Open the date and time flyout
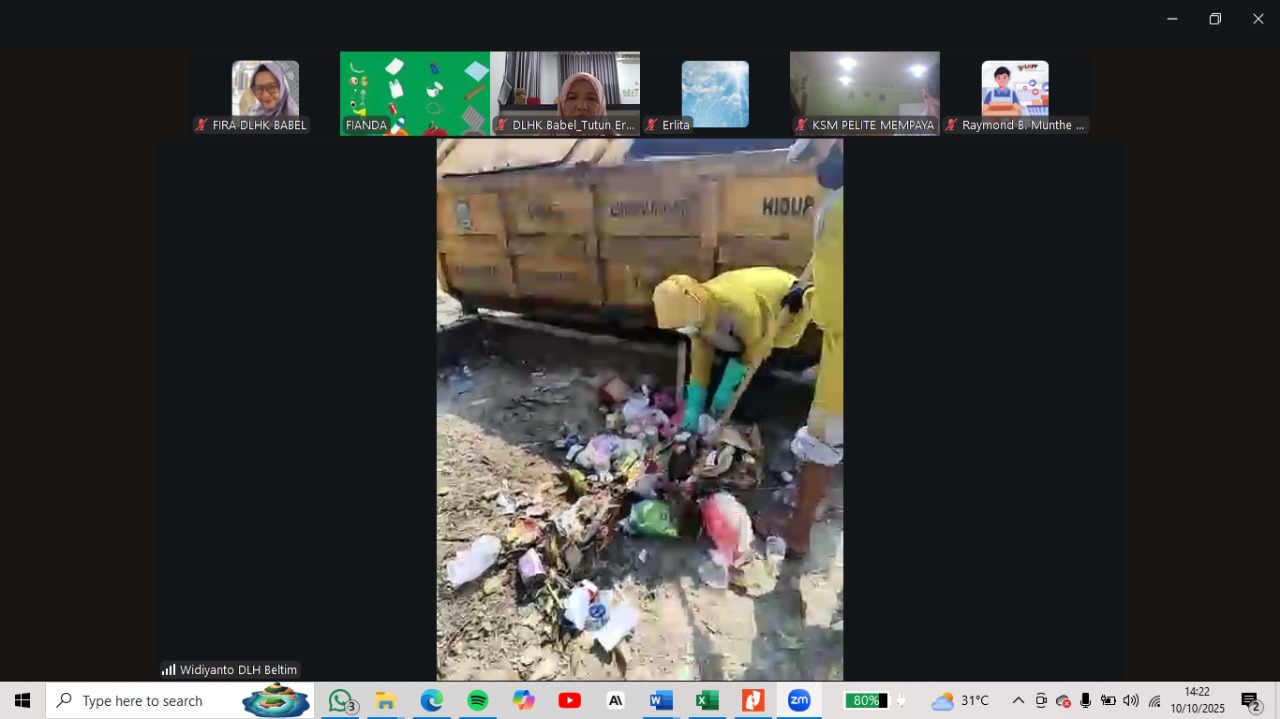This screenshot has height=719, width=1280. [x=1197, y=700]
